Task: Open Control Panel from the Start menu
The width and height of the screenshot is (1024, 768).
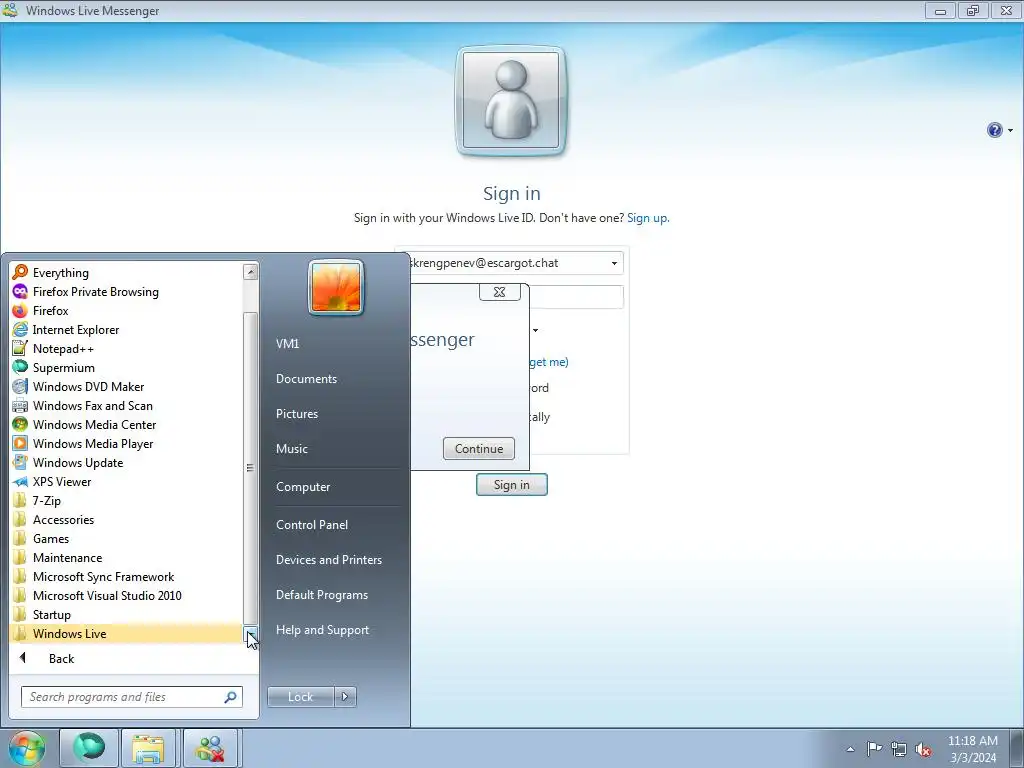Action: 312,524
